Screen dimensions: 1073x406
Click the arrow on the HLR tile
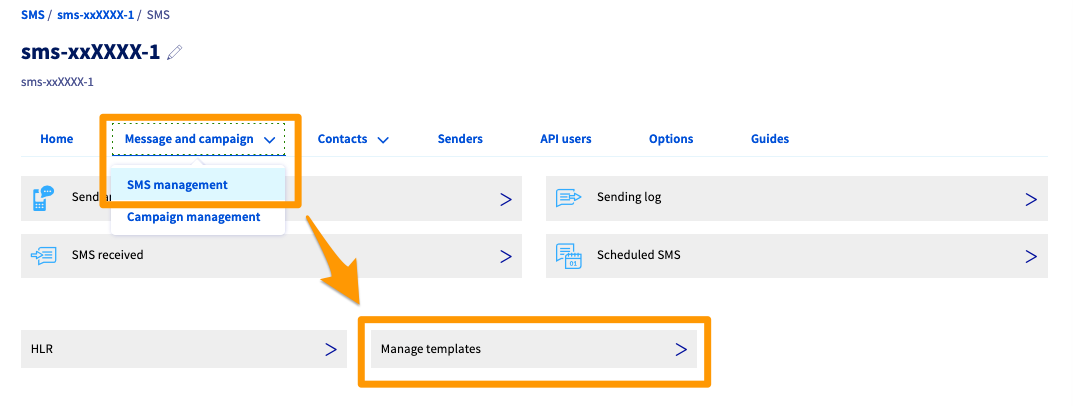point(330,349)
